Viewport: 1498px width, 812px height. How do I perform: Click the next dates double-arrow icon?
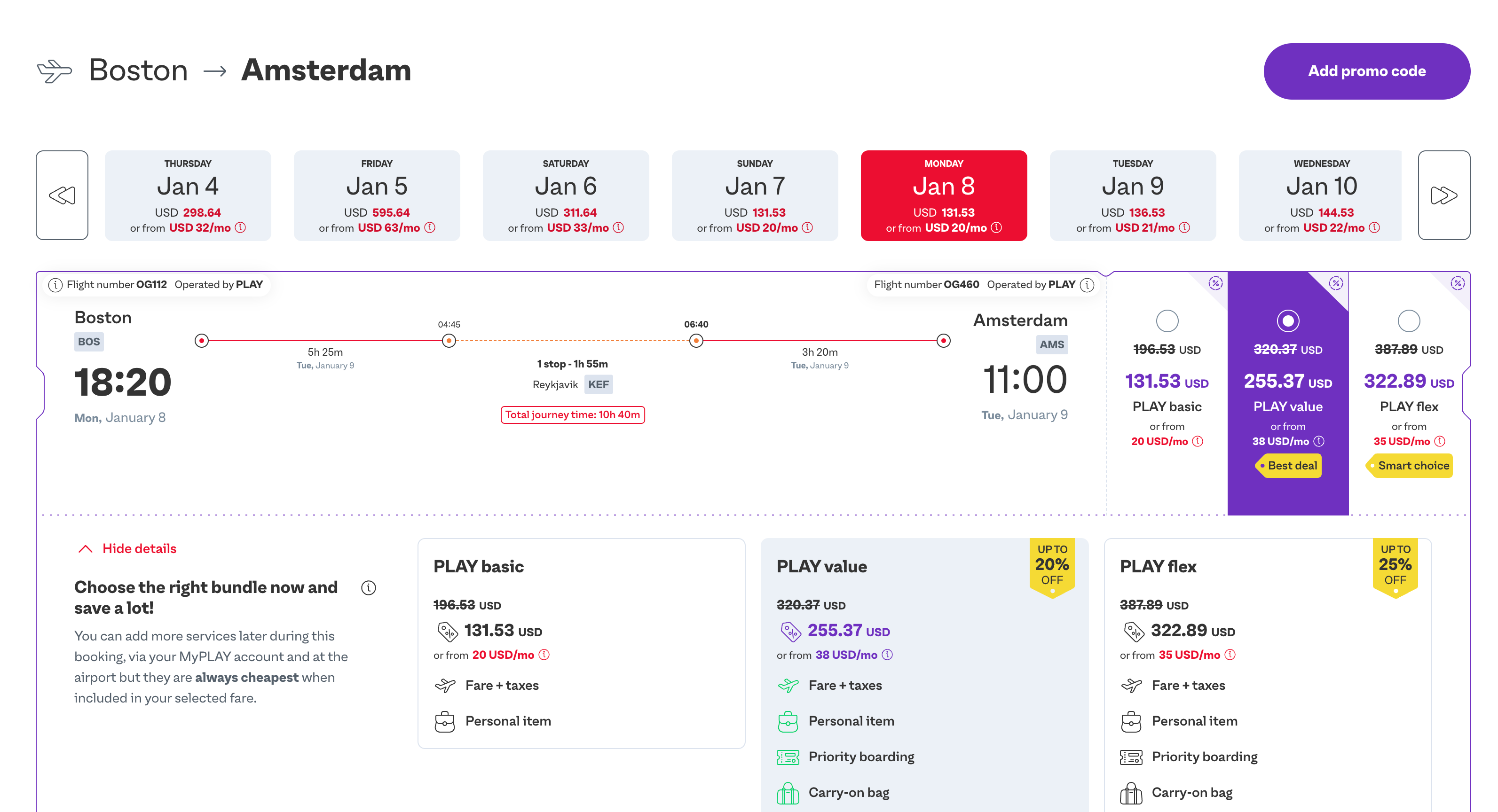tap(1443, 195)
